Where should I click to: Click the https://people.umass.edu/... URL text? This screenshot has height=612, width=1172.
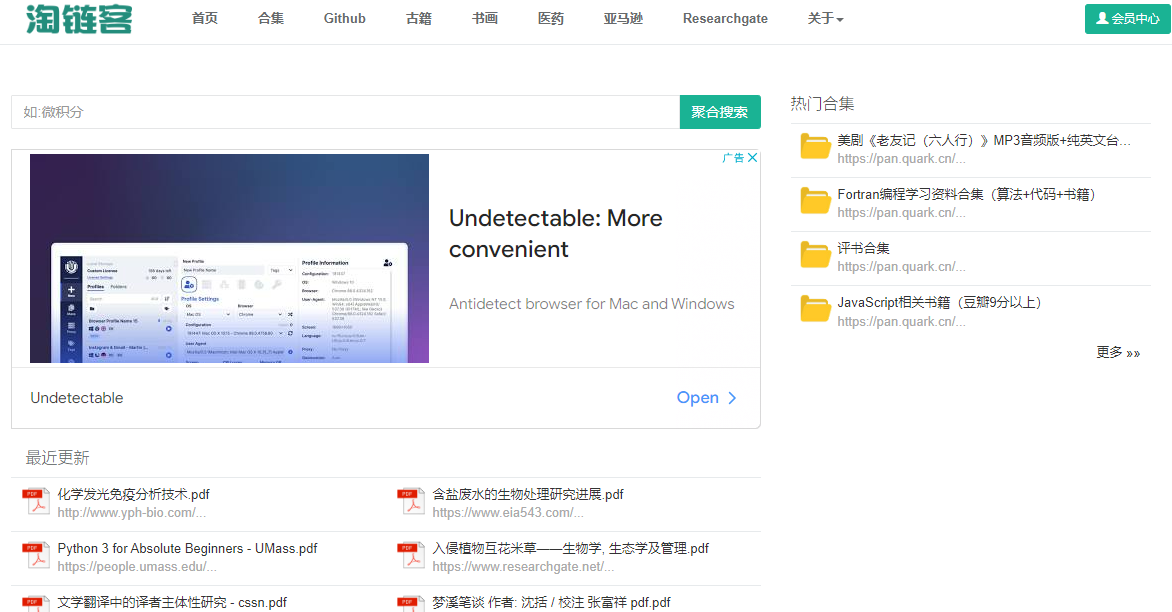[137, 566]
